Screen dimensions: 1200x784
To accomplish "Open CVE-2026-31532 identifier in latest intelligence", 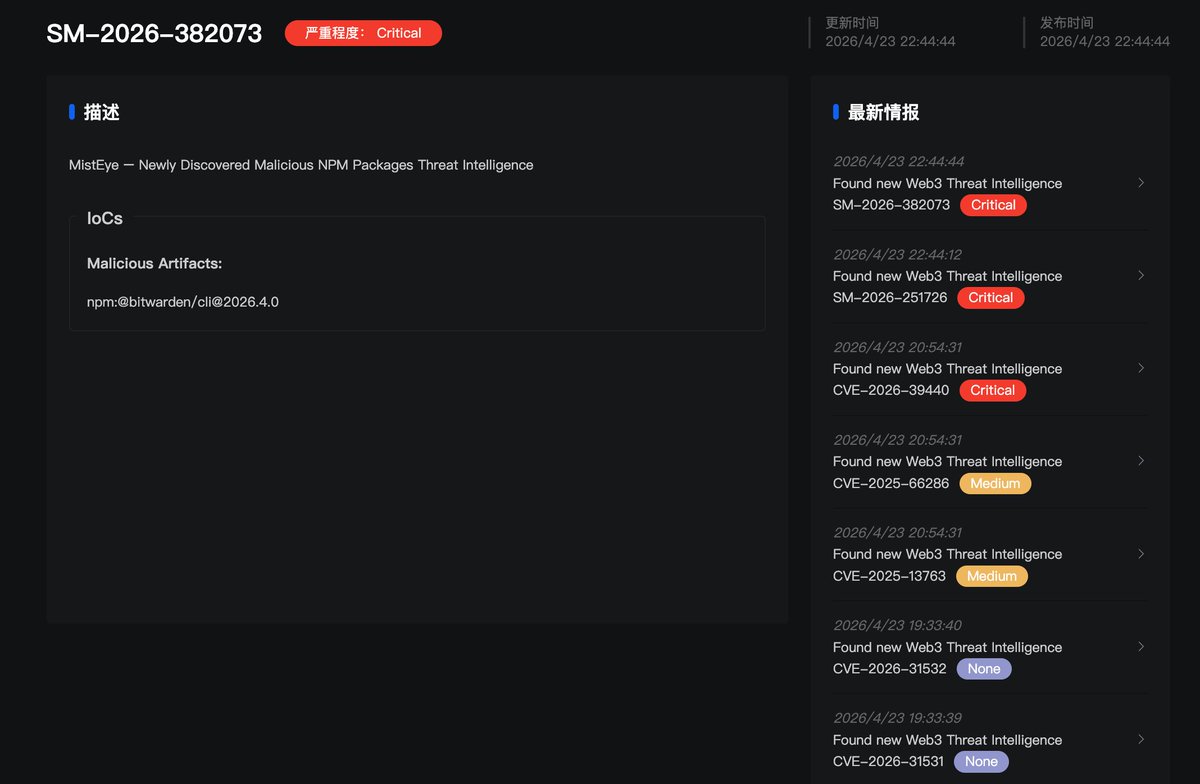I will 890,669.
